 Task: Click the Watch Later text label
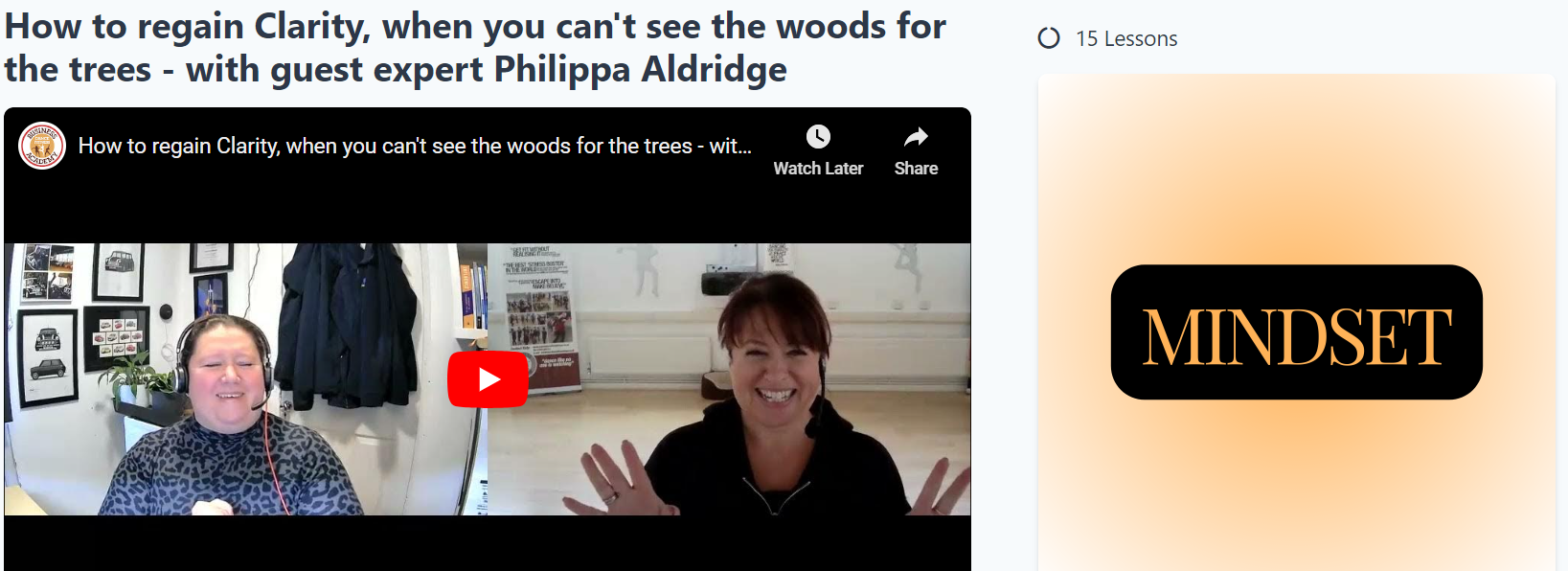click(818, 169)
